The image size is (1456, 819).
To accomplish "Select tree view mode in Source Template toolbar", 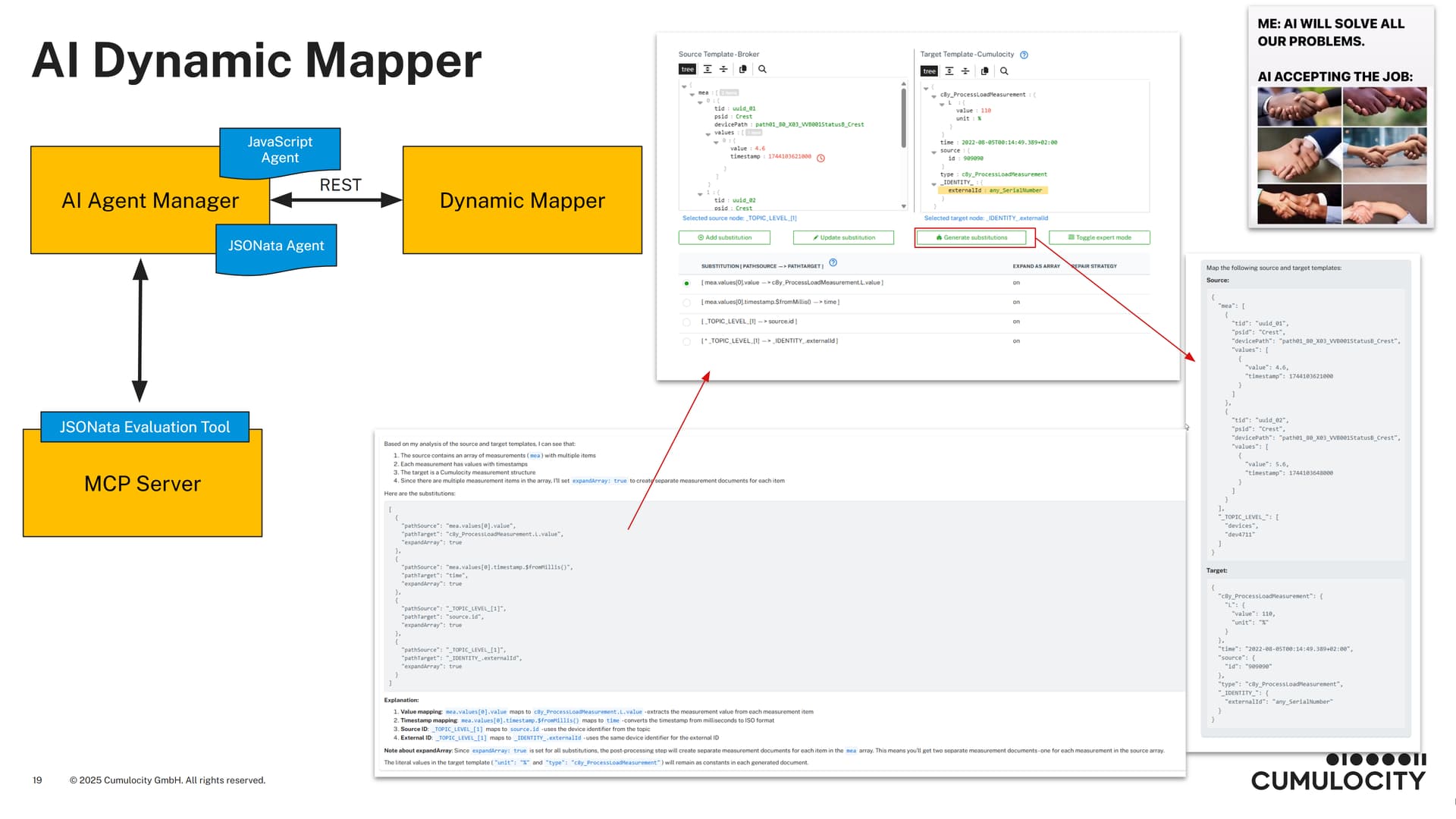I will pos(687,69).
